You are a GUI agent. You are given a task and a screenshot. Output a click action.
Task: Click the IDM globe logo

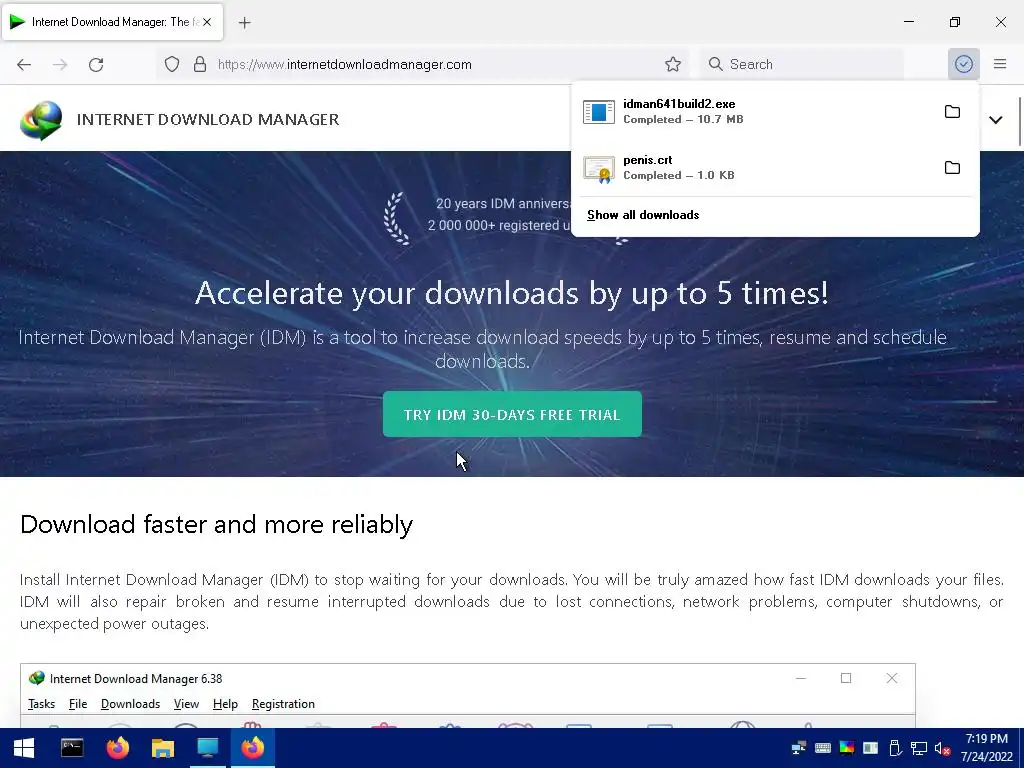pos(41,120)
